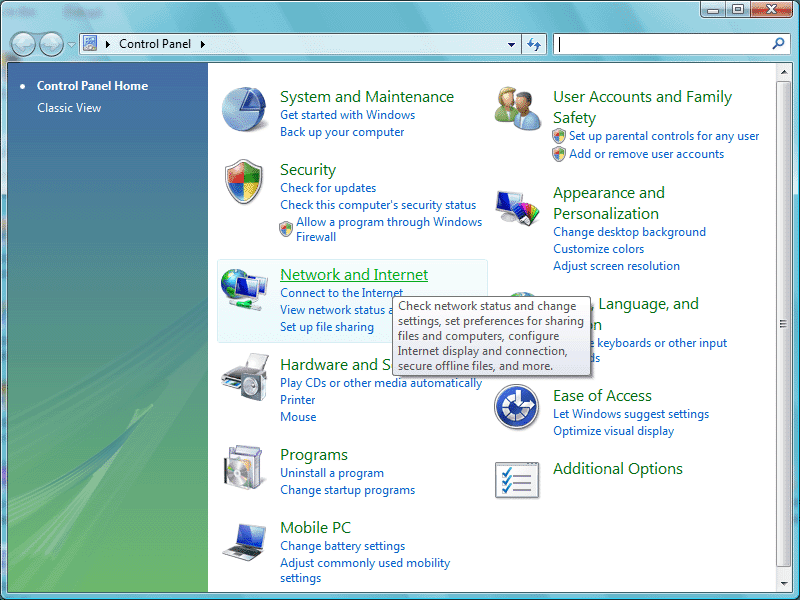Click Customize colors
The image size is (800, 600).
coord(598,249)
